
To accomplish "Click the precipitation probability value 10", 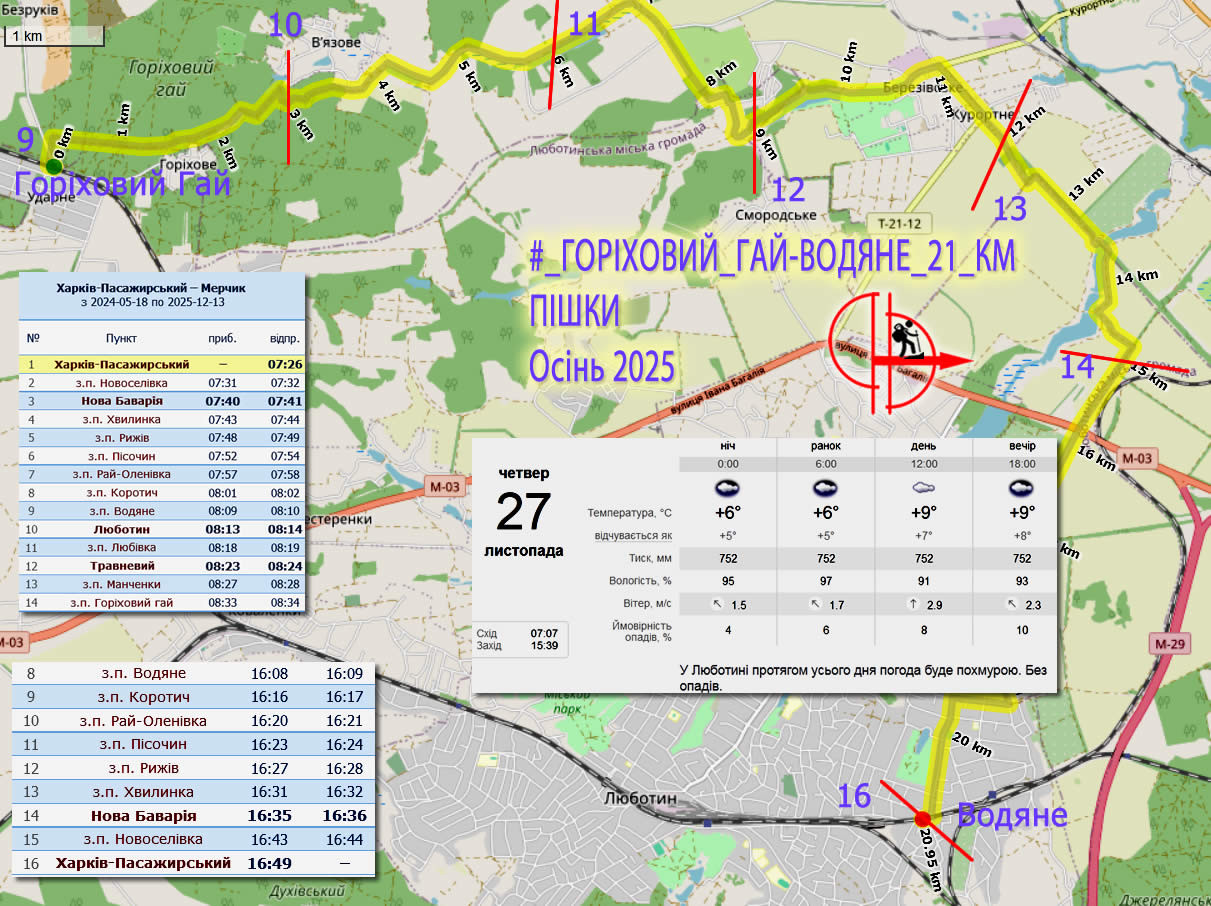I will click(x=1022, y=630).
